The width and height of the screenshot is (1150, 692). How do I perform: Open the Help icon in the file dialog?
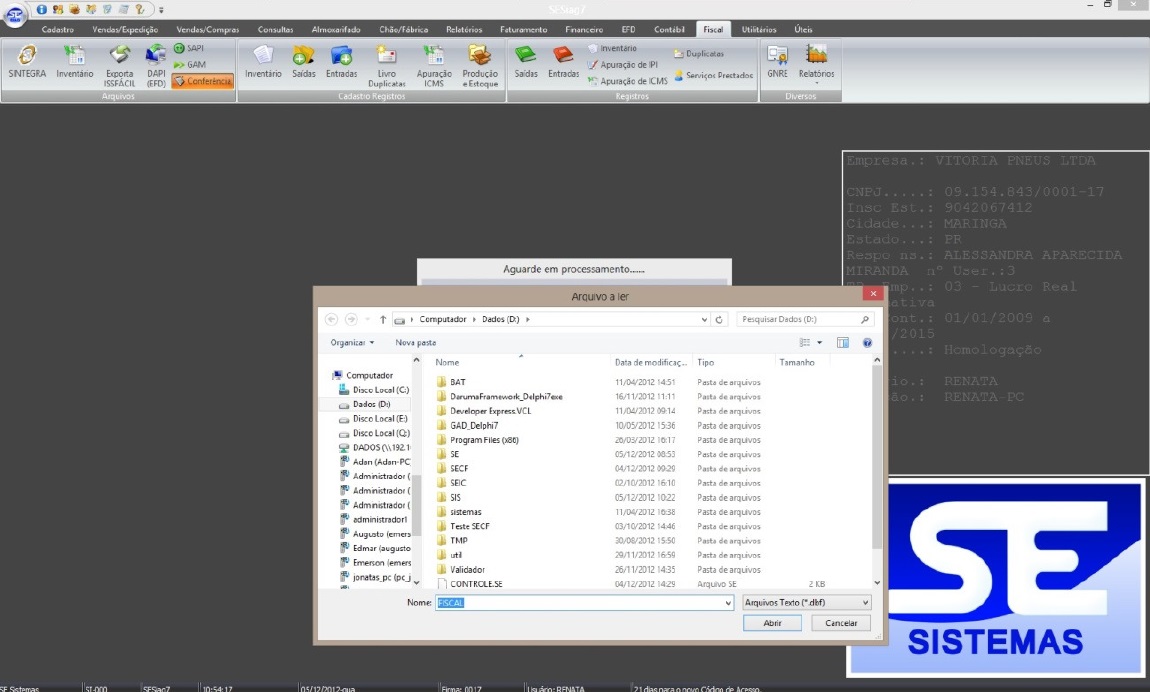click(867, 342)
